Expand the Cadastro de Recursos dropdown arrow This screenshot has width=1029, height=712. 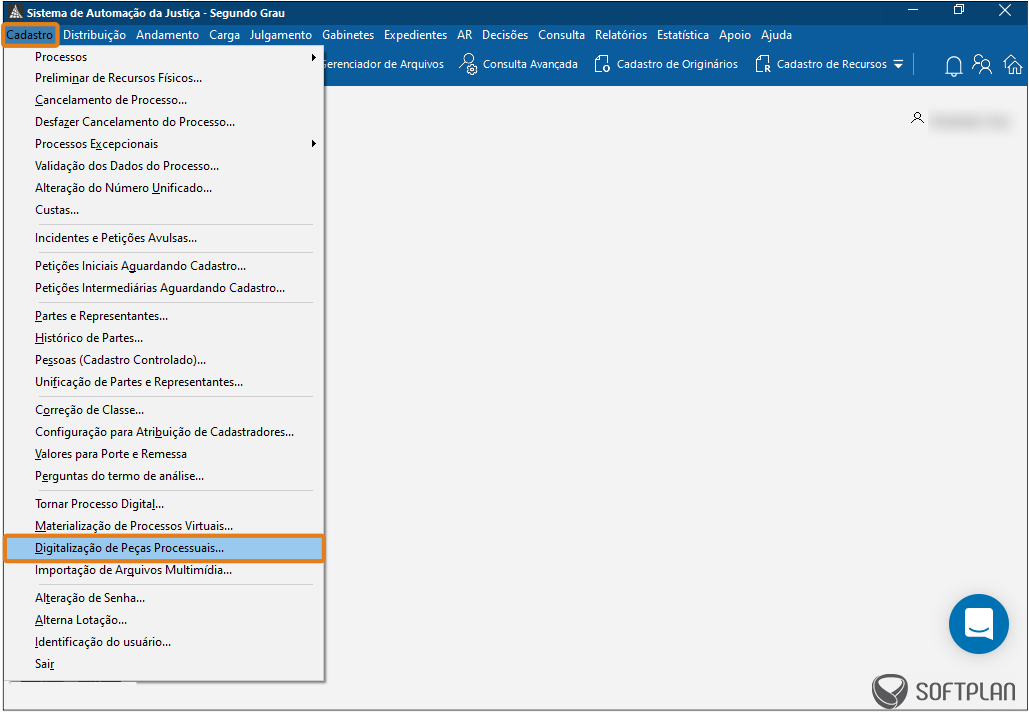pyautogui.click(x=898, y=64)
